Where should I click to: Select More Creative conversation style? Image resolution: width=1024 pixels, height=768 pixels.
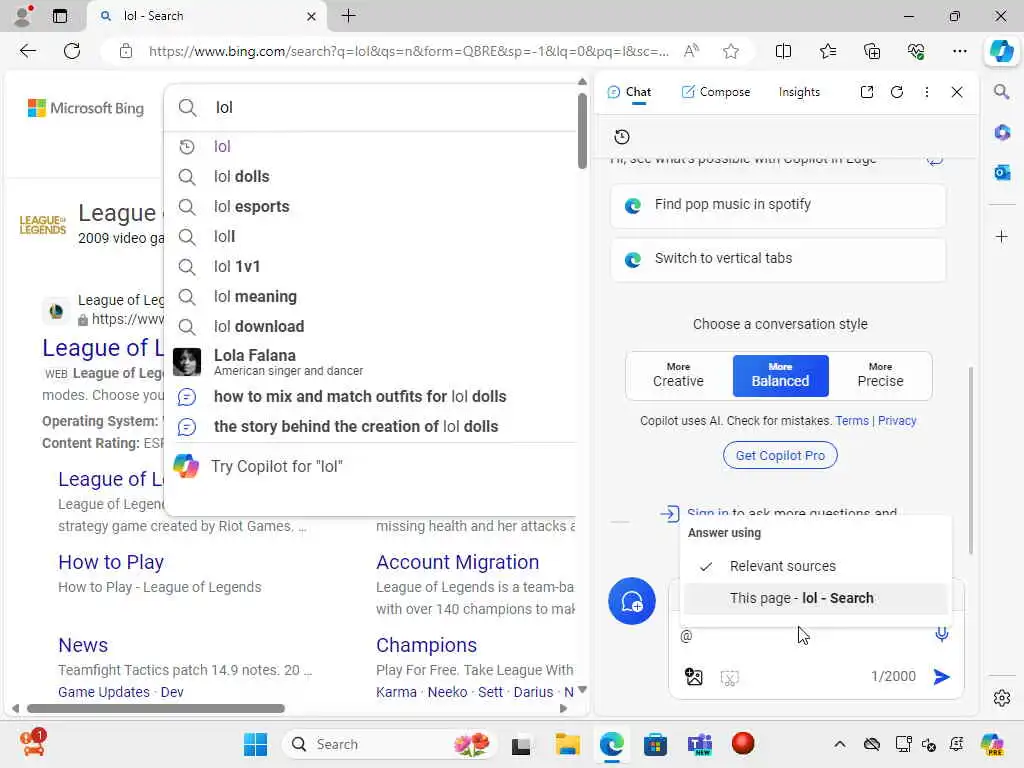679,376
